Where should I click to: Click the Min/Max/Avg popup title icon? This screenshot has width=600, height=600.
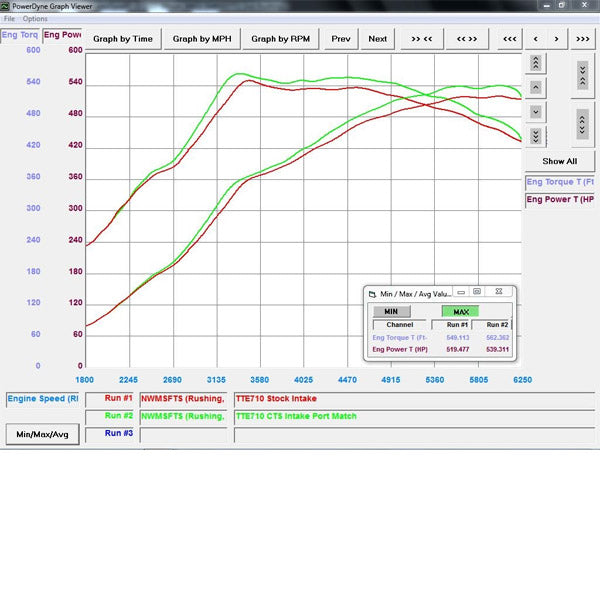(372, 294)
